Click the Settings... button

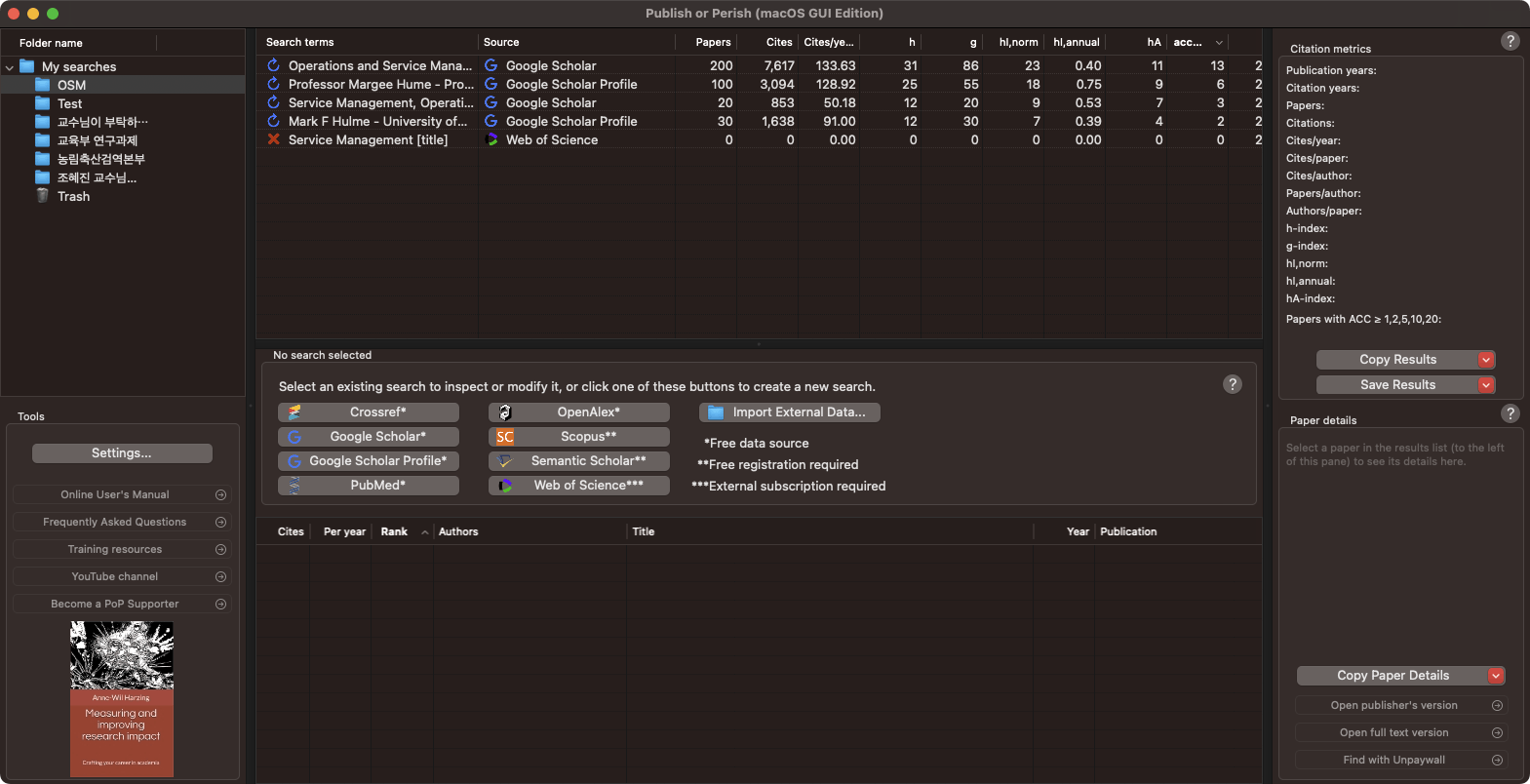tap(122, 453)
